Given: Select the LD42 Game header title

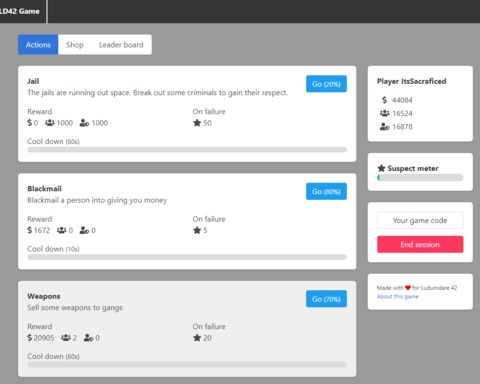Looking at the screenshot, I should 20,11.
